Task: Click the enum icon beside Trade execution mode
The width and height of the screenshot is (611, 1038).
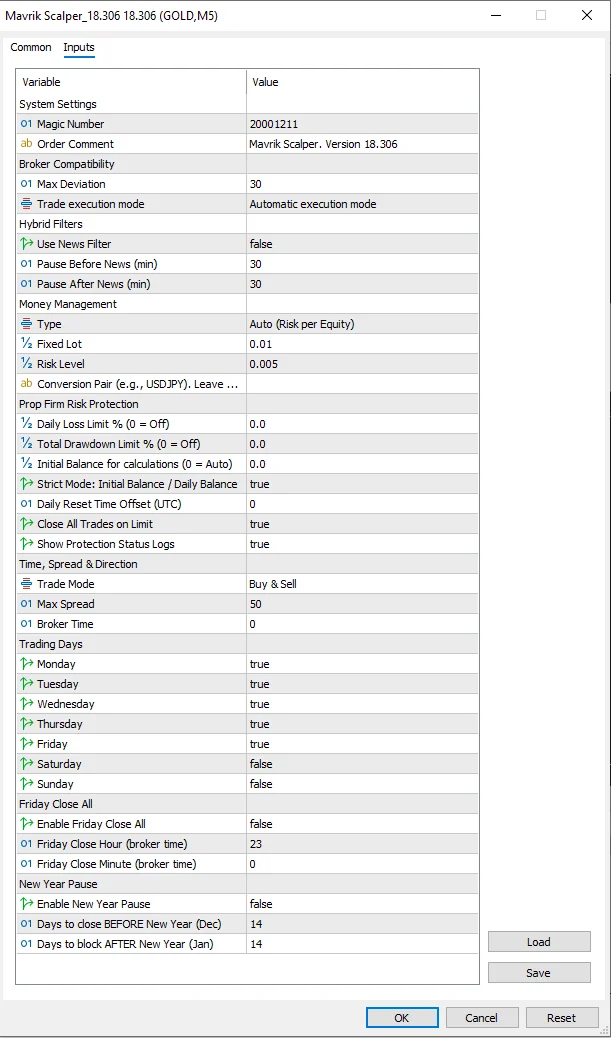Action: click(26, 204)
